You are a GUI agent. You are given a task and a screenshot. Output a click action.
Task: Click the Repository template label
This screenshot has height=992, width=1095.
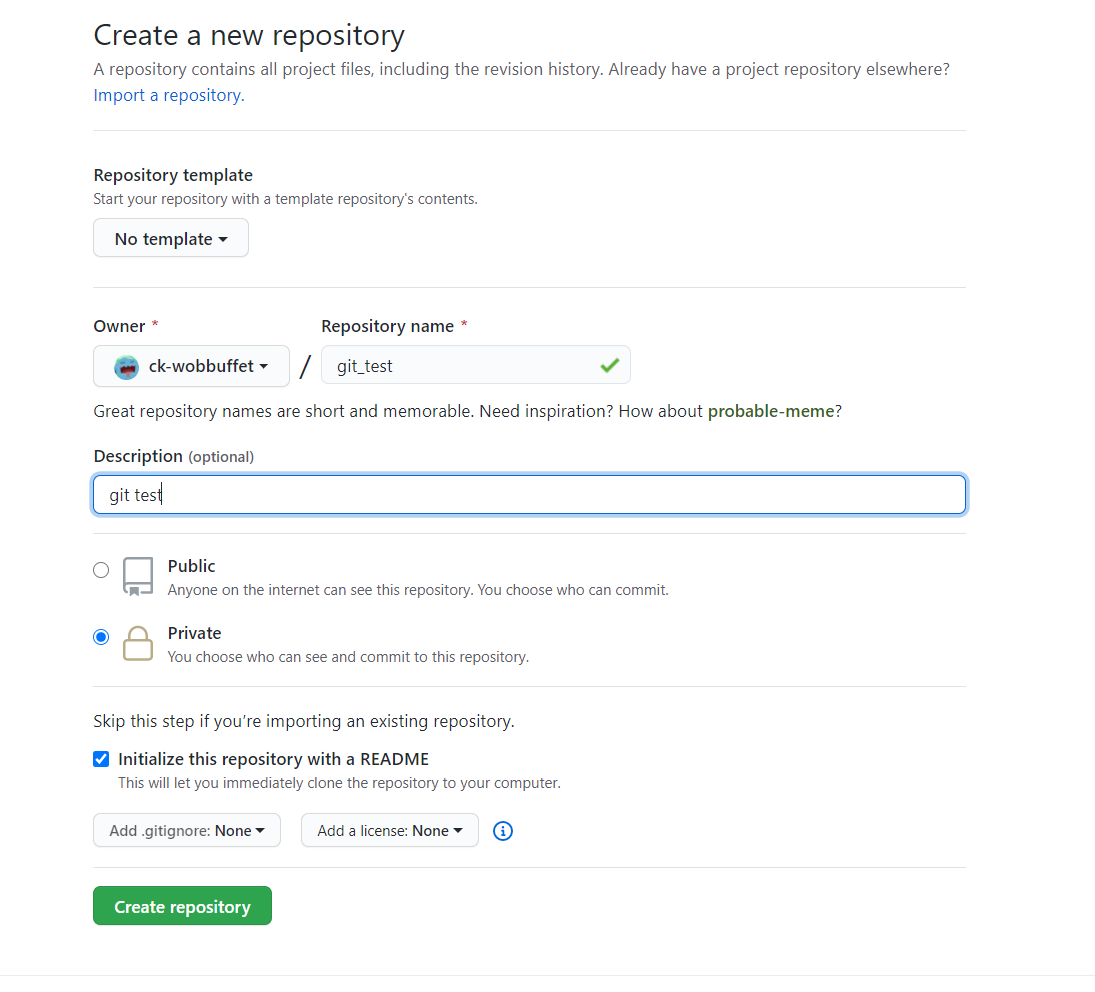point(173,175)
